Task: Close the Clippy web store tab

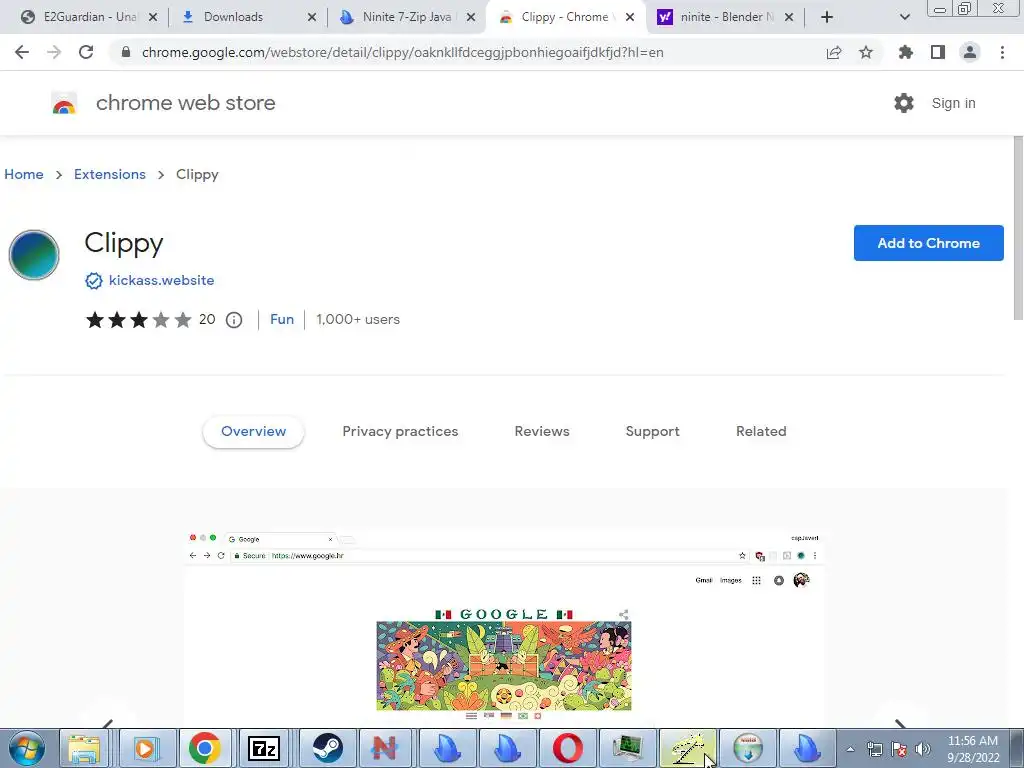Action: pyautogui.click(x=630, y=17)
